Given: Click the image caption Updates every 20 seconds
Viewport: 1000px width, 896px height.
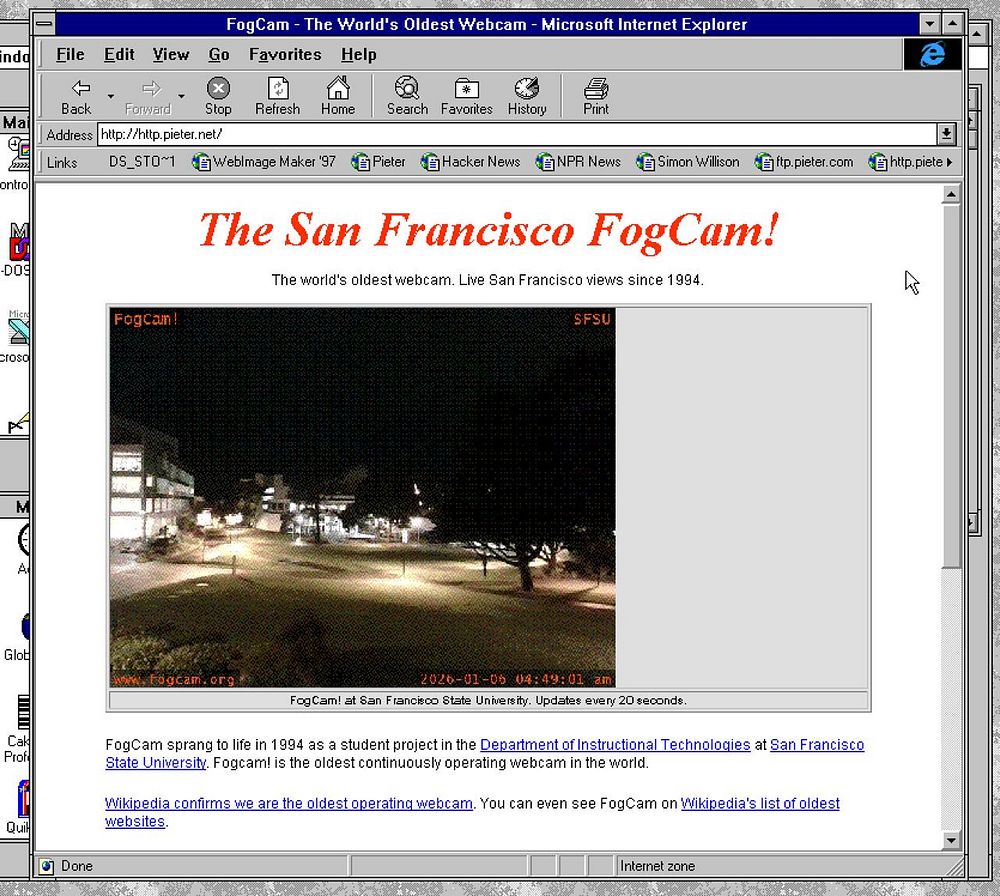Looking at the screenshot, I should 488,700.
